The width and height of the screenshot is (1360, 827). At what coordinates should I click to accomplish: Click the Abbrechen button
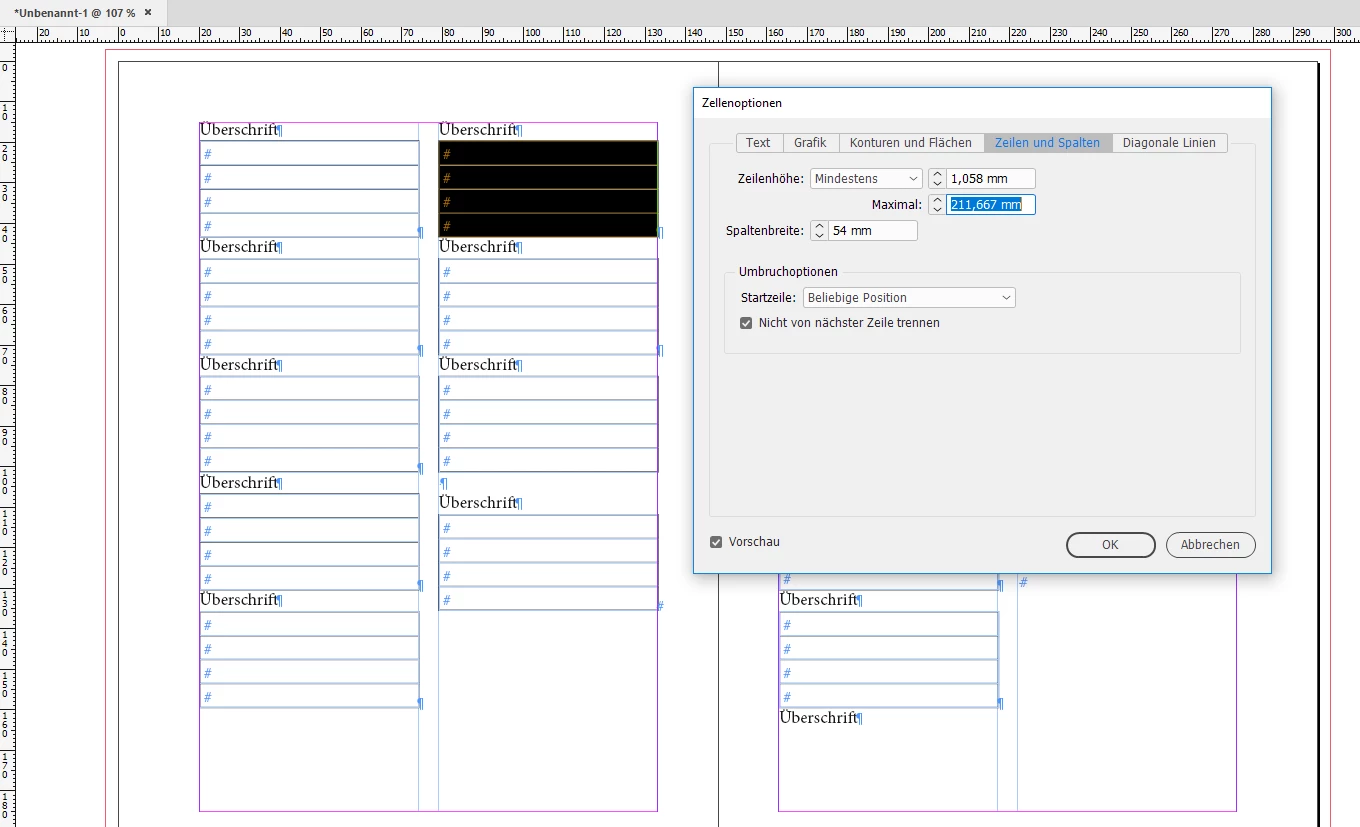point(1210,545)
